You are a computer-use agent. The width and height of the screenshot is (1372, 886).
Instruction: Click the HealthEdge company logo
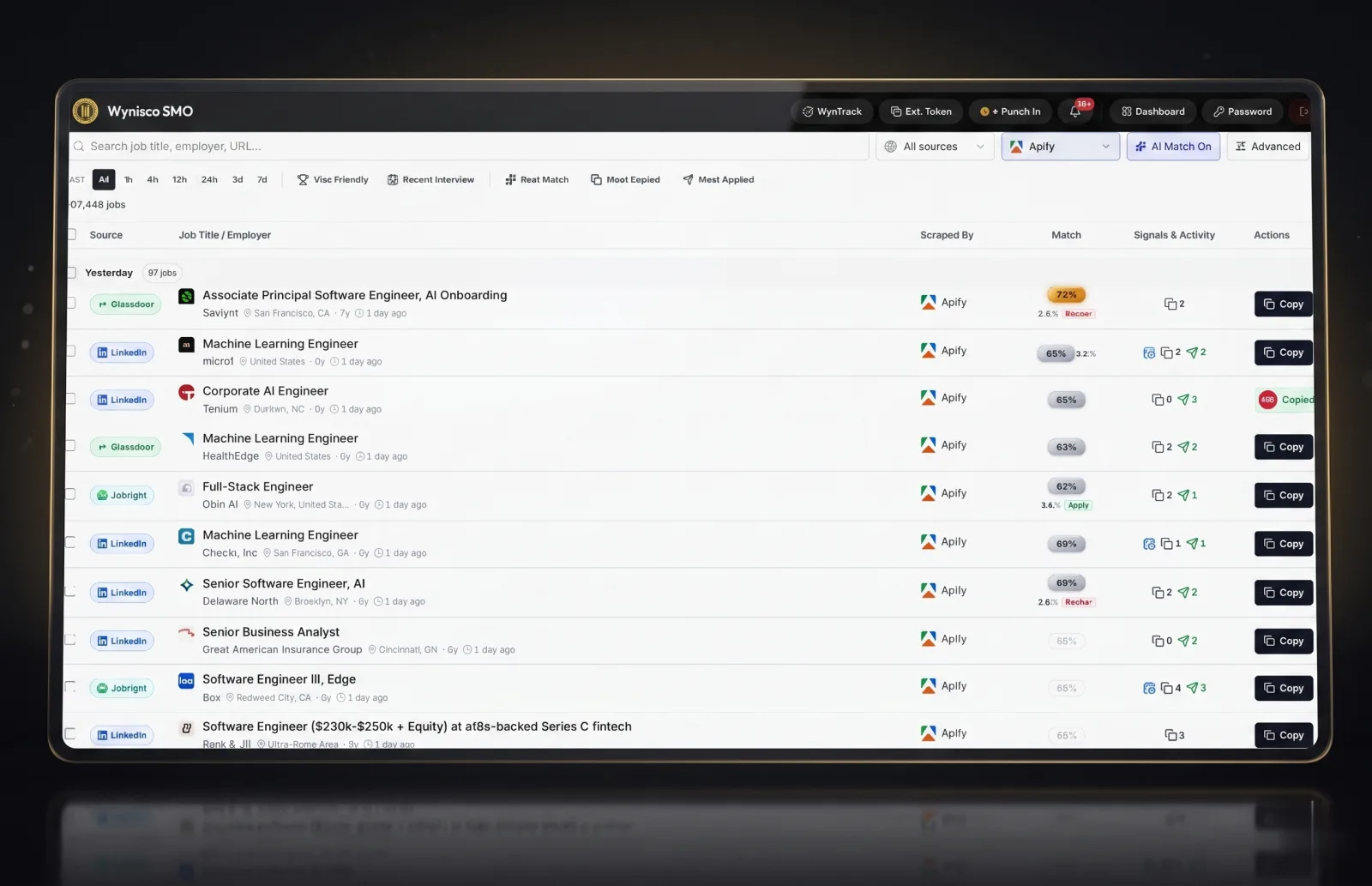[x=188, y=439]
